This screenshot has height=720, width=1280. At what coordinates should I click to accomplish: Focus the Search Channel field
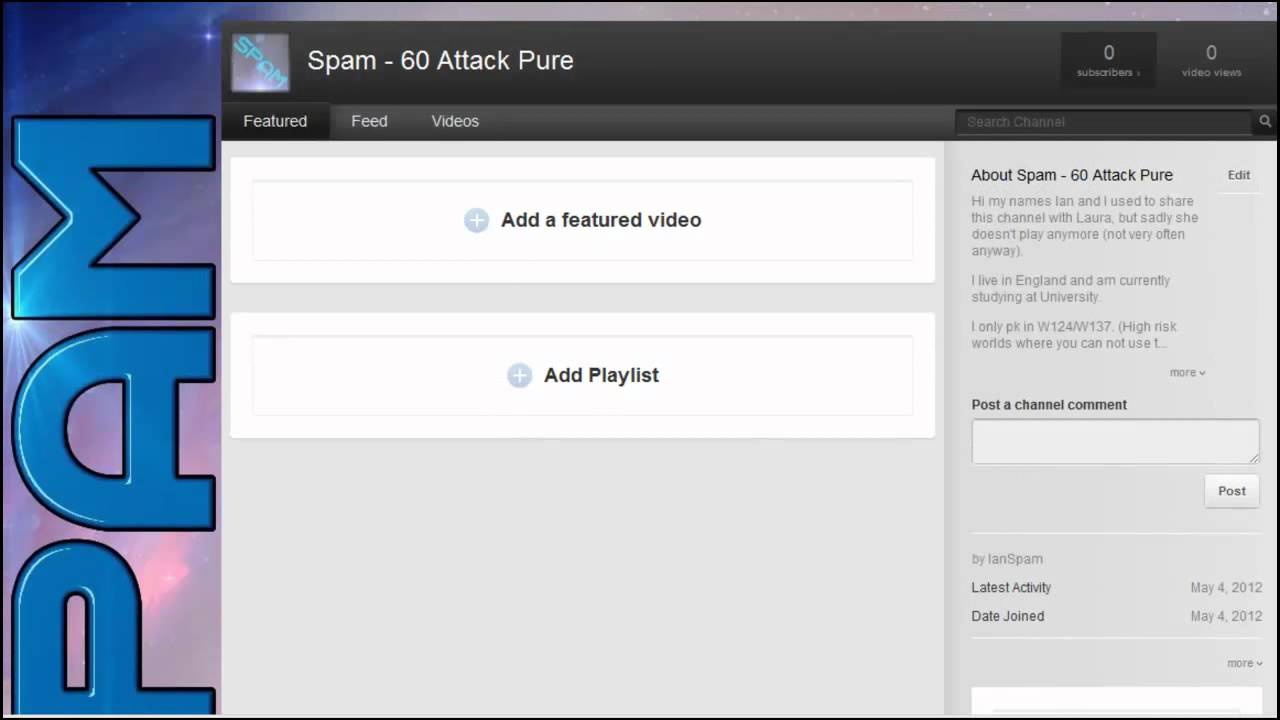pos(1104,122)
